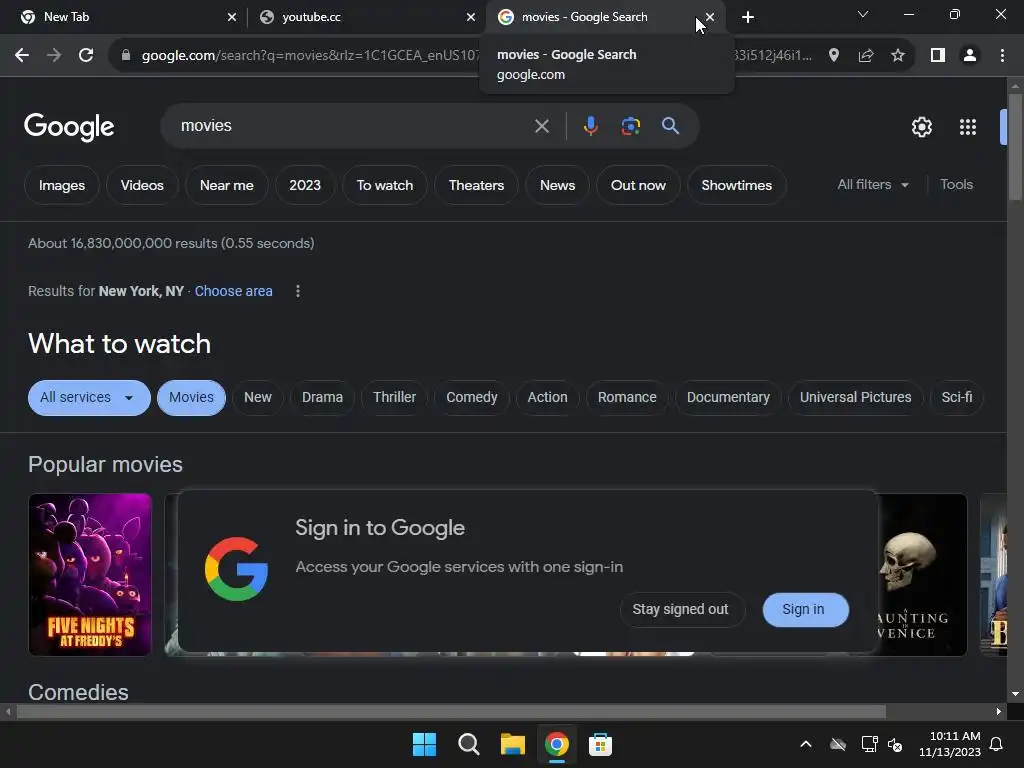Screen dimensions: 1024x768
Task: Select the 2023 filter
Action: (305, 185)
